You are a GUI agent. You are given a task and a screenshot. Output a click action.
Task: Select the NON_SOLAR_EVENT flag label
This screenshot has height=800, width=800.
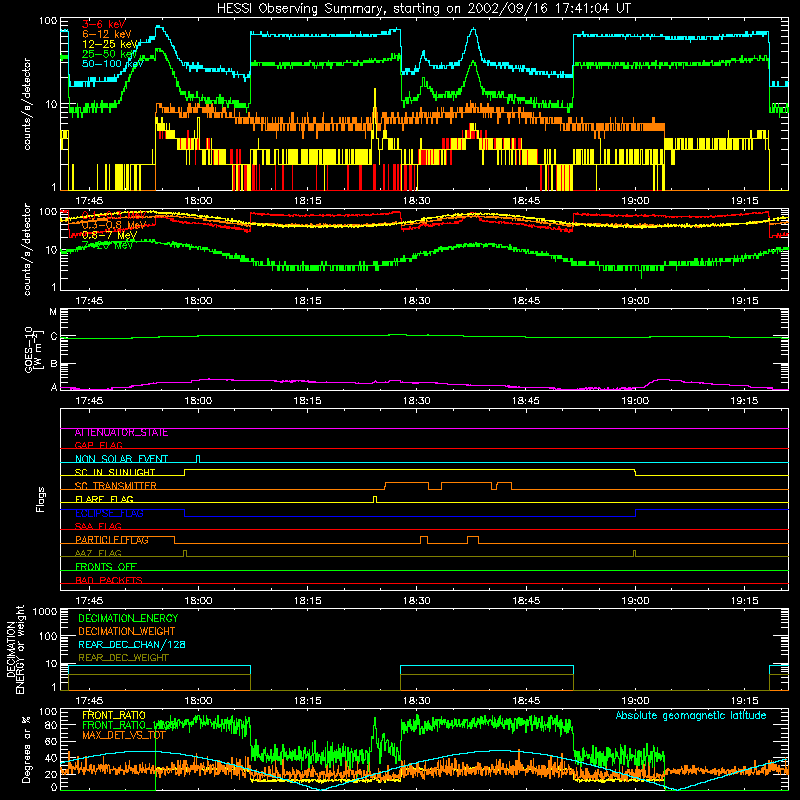121,459
